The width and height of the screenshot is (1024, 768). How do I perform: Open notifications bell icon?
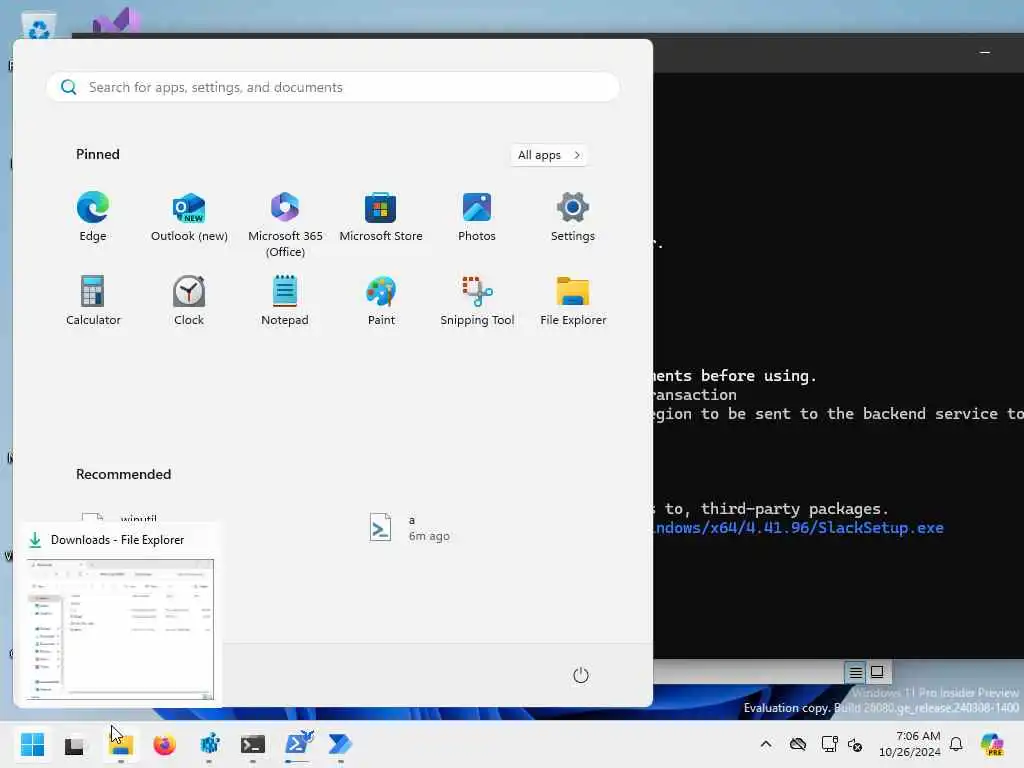pyautogui.click(x=956, y=744)
